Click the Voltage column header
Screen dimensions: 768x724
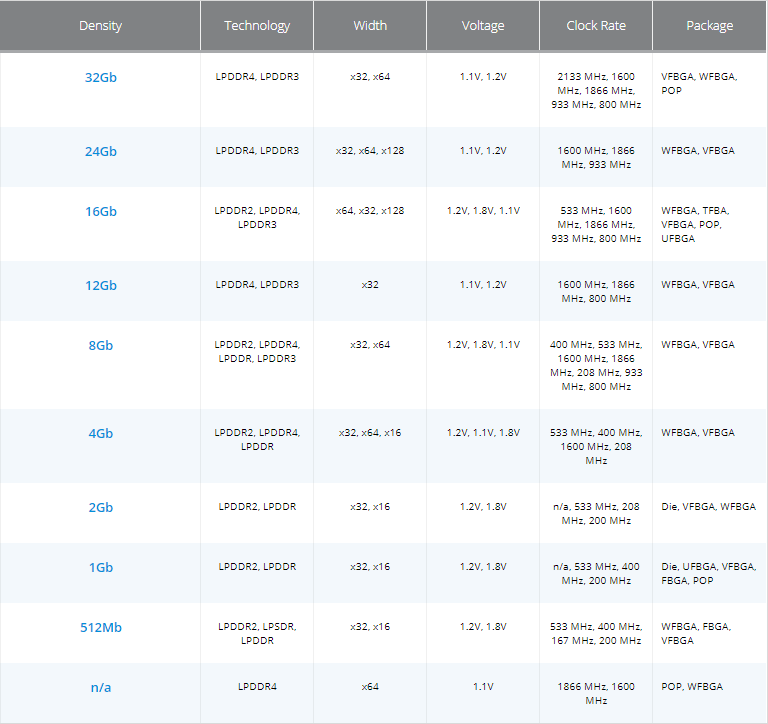(483, 26)
